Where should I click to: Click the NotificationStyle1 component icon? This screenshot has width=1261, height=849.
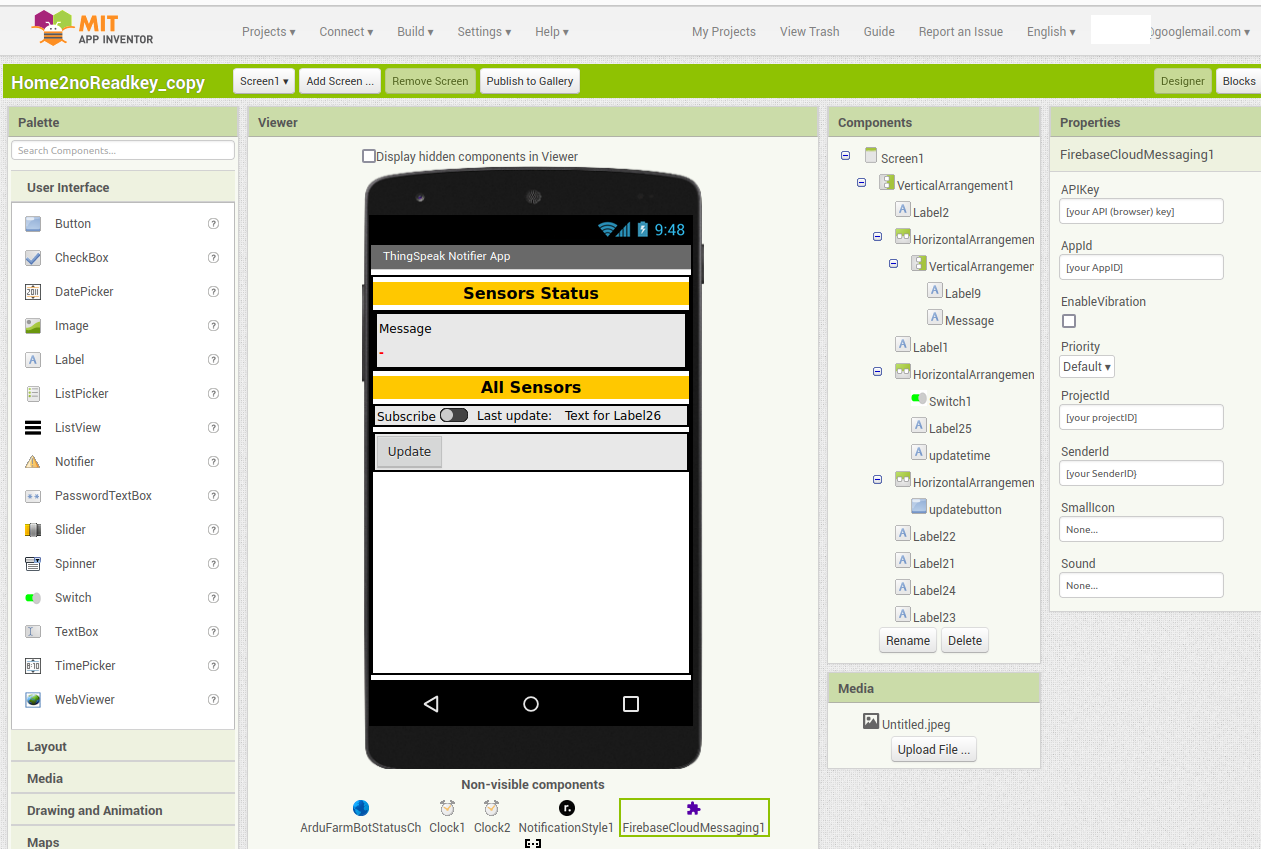coord(566,809)
